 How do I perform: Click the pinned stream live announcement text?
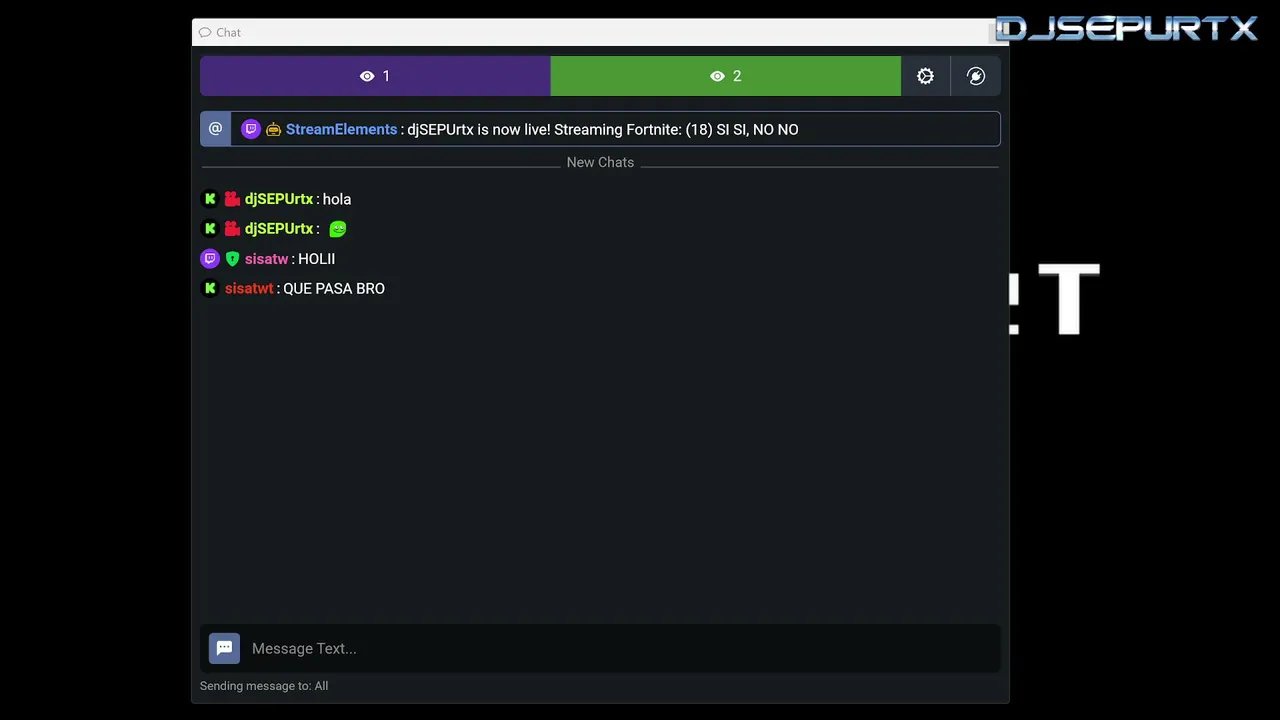pos(603,129)
